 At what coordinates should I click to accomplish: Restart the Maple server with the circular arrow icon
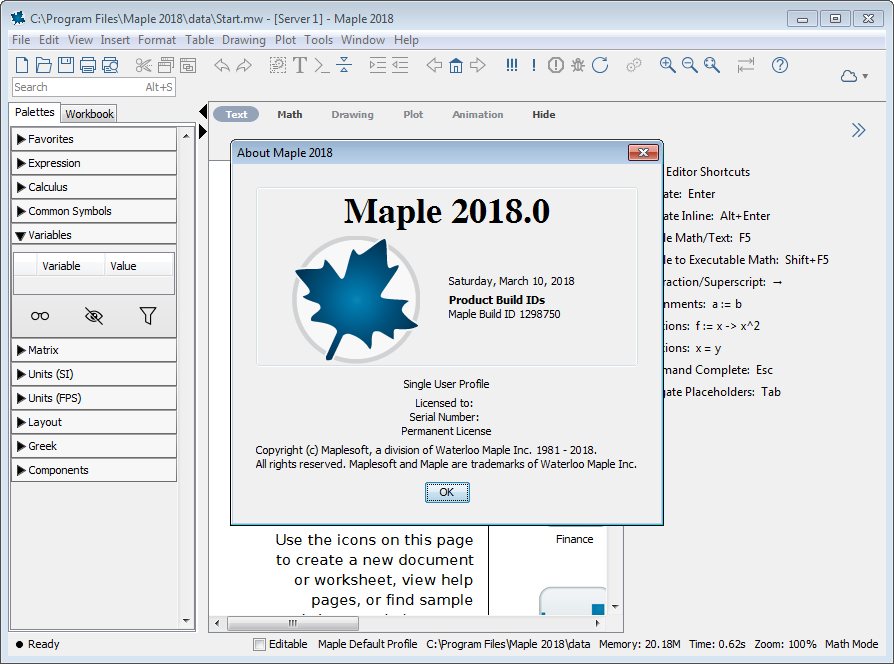pos(600,65)
